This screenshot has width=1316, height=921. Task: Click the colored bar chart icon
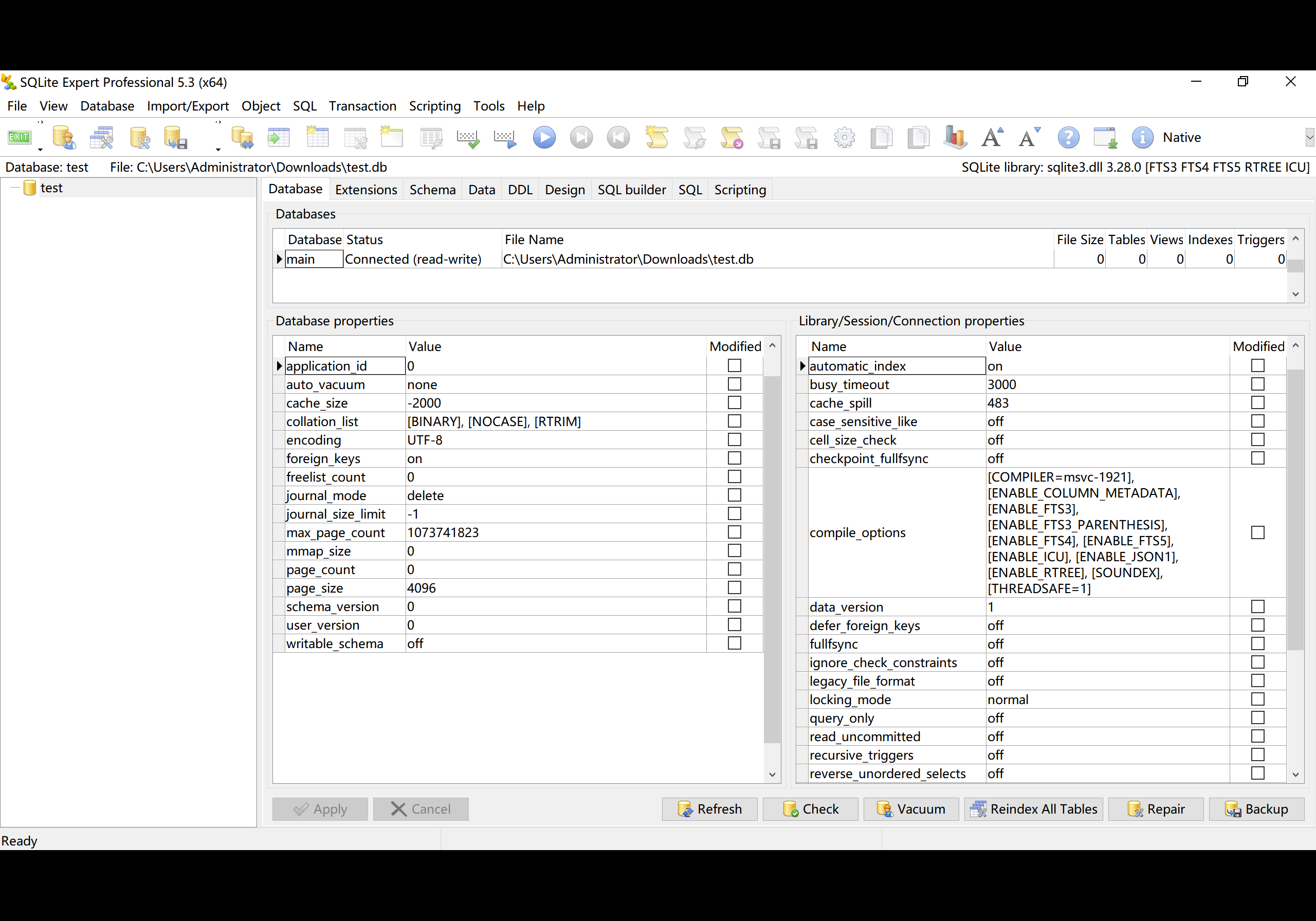click(956, 138)
